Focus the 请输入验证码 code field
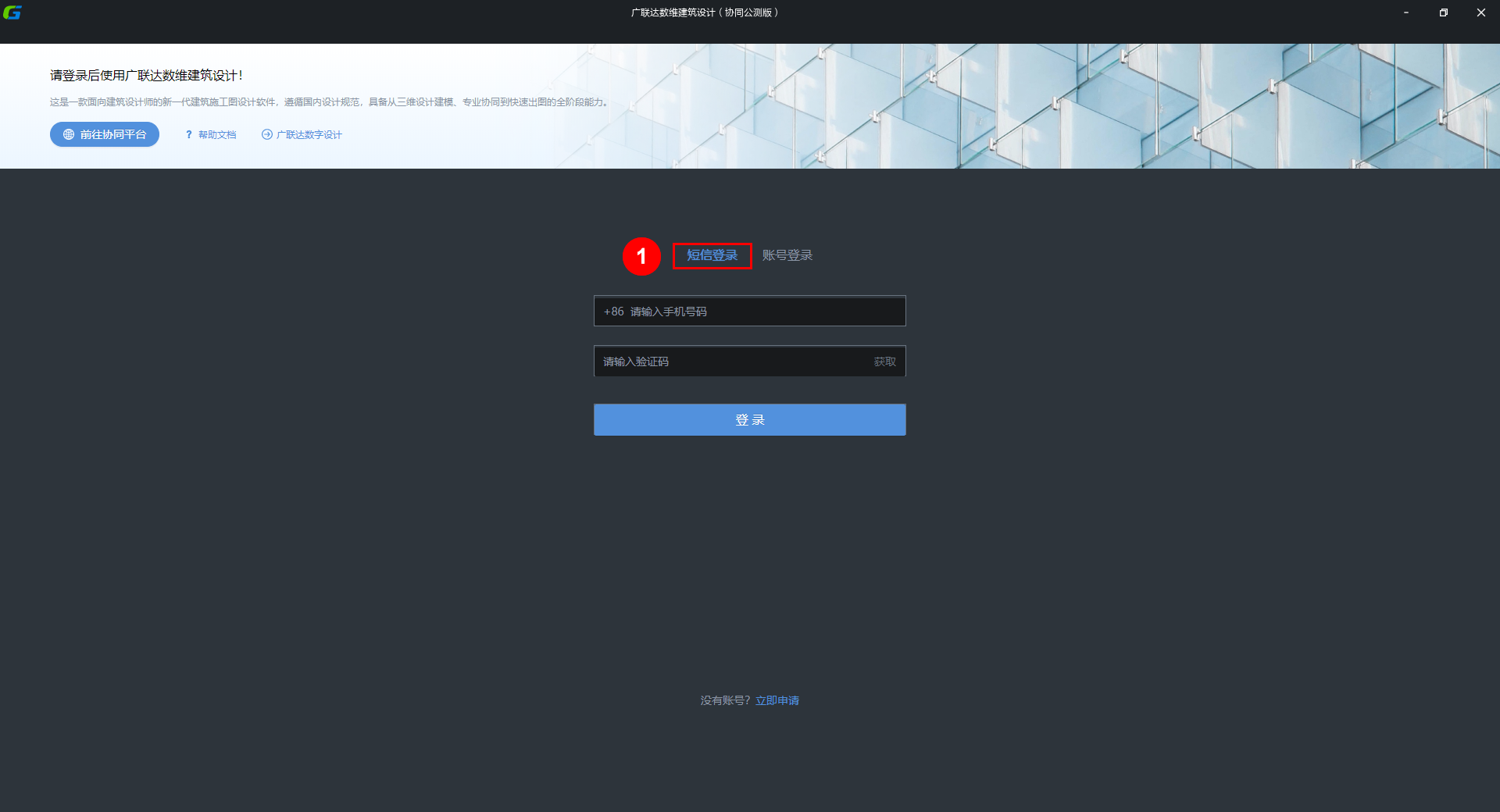The height and width of the screenshot is (812, 1500). click(750, 361)
